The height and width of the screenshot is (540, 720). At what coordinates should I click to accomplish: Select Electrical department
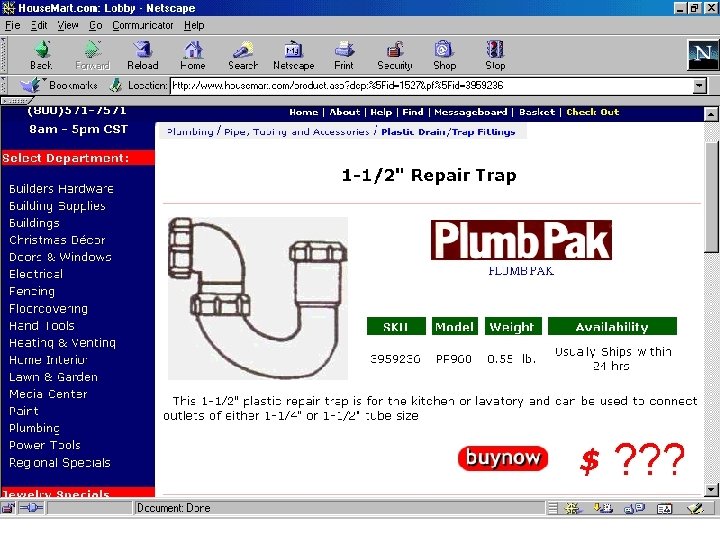tap(36, 274)
